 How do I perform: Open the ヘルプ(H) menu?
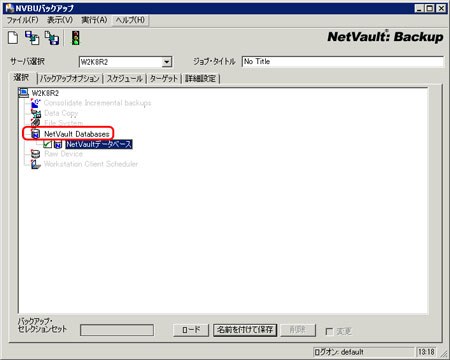tap(130, 20)
